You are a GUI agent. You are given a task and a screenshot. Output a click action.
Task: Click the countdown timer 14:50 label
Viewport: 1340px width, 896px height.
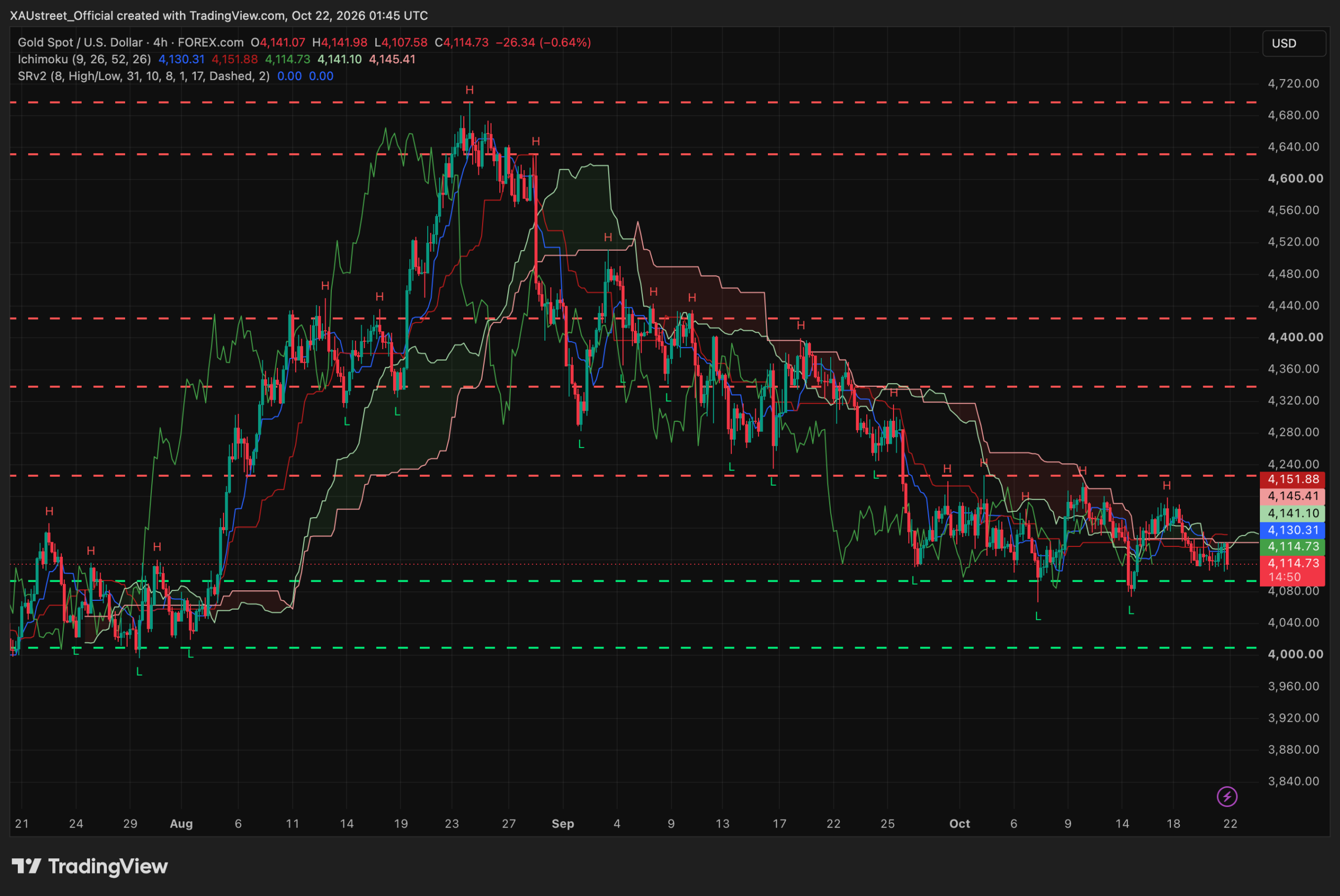pyautogui.click(x=1285, y=577)
